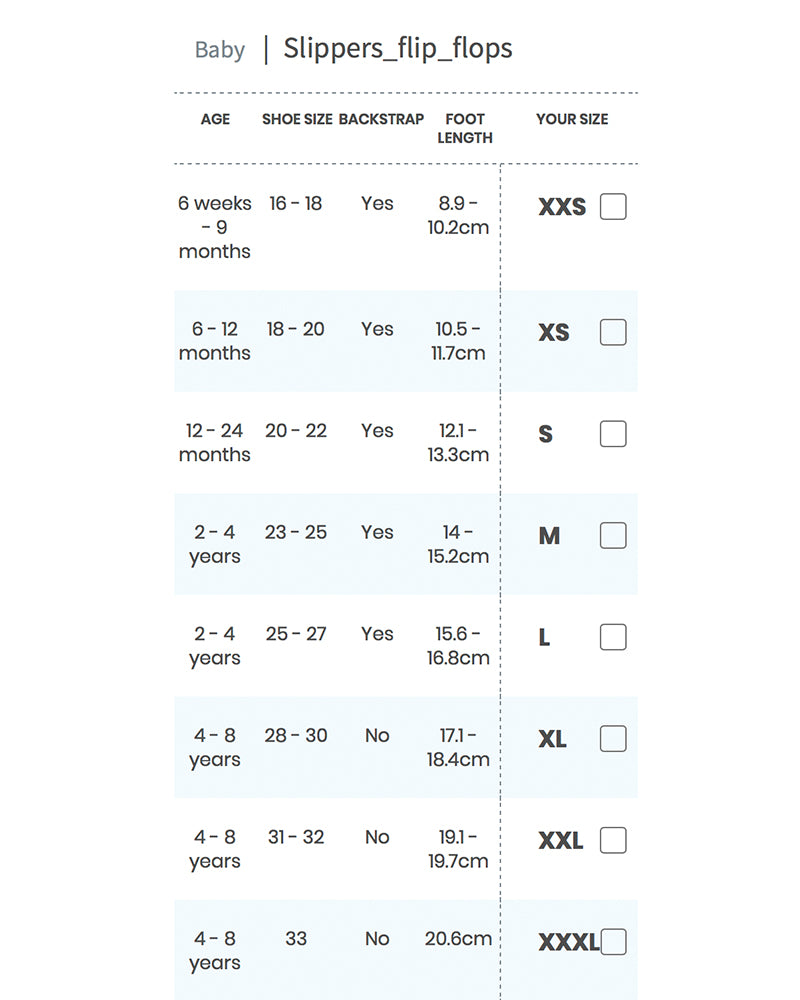
Task: Mark the M size checkbox
Action: pyautogui.click(x=613, y=536)
